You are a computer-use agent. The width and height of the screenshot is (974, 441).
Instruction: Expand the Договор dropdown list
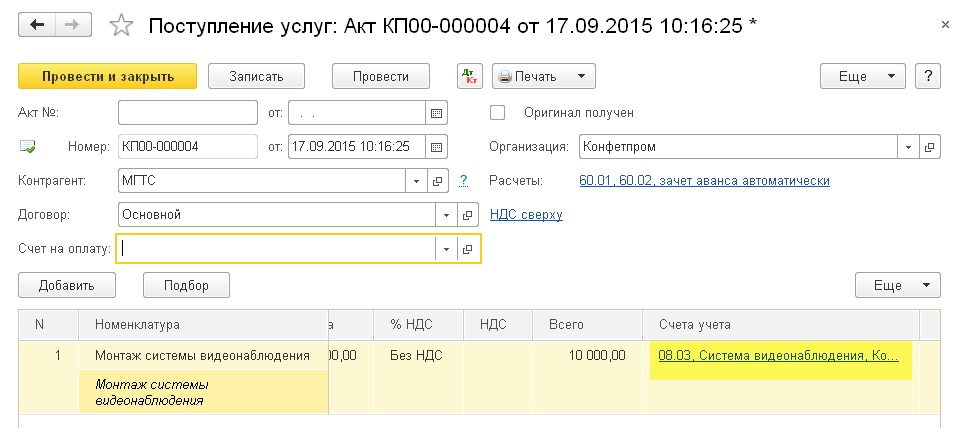coord(447,215)
